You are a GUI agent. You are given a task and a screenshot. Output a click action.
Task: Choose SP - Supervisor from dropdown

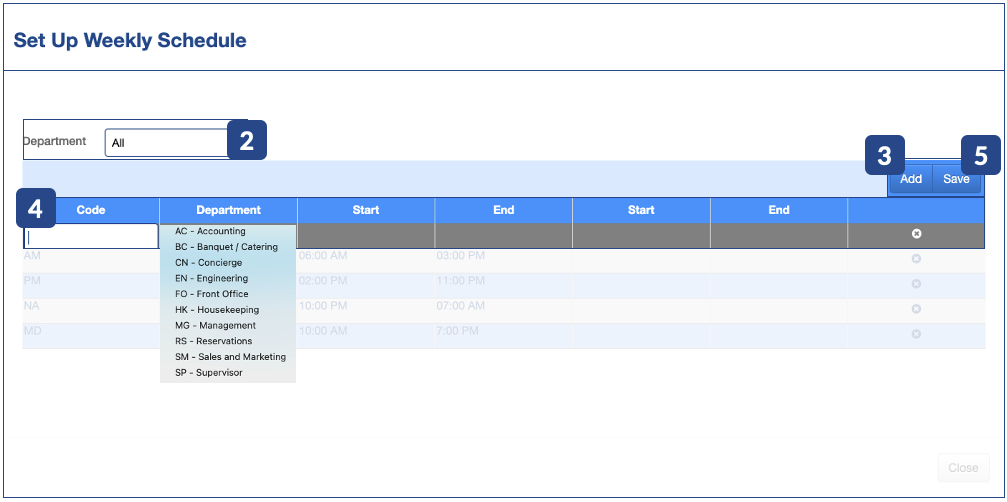click(x=208, y=373)
